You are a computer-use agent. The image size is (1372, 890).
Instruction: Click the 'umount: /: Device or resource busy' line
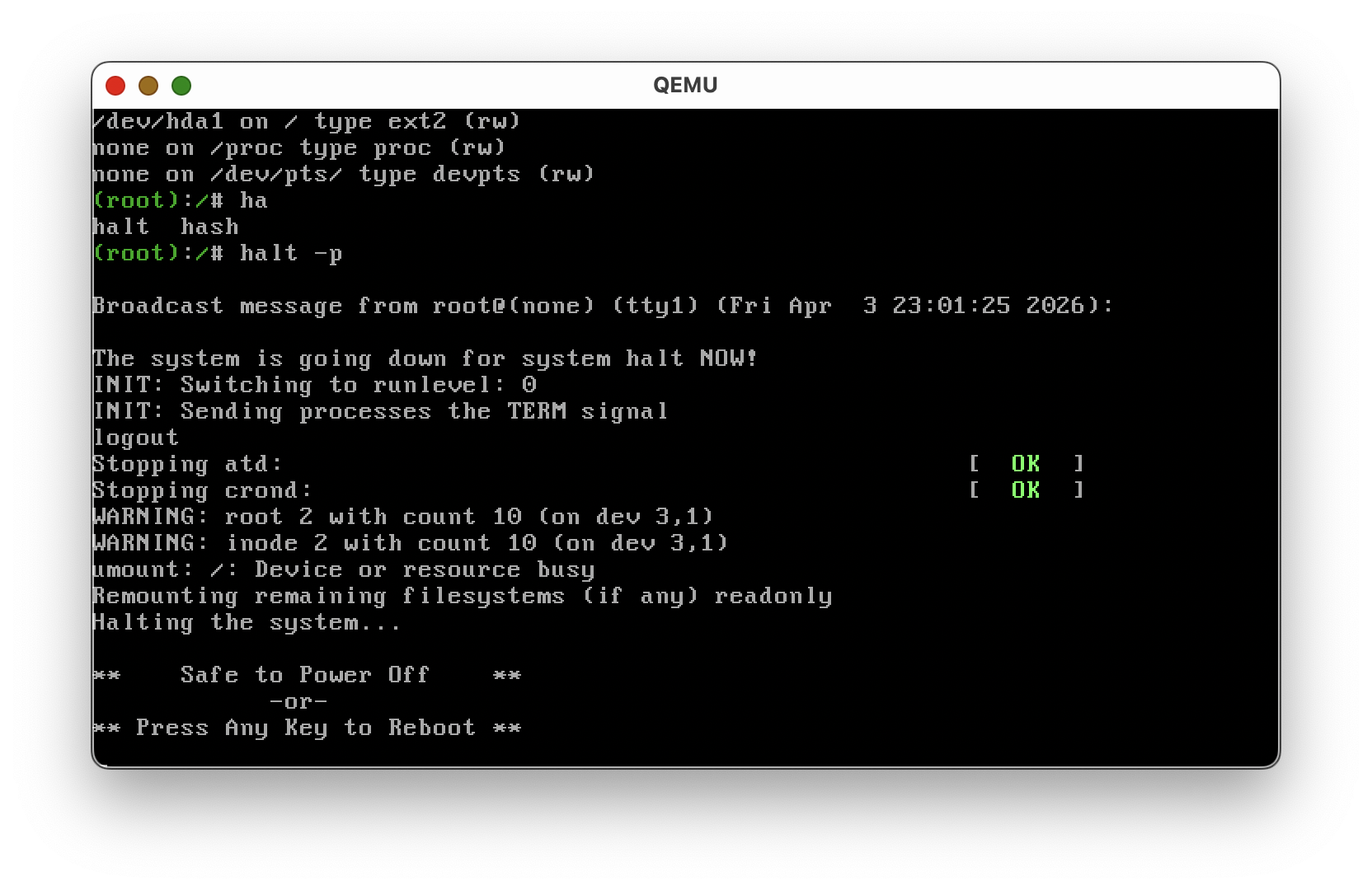343,569
